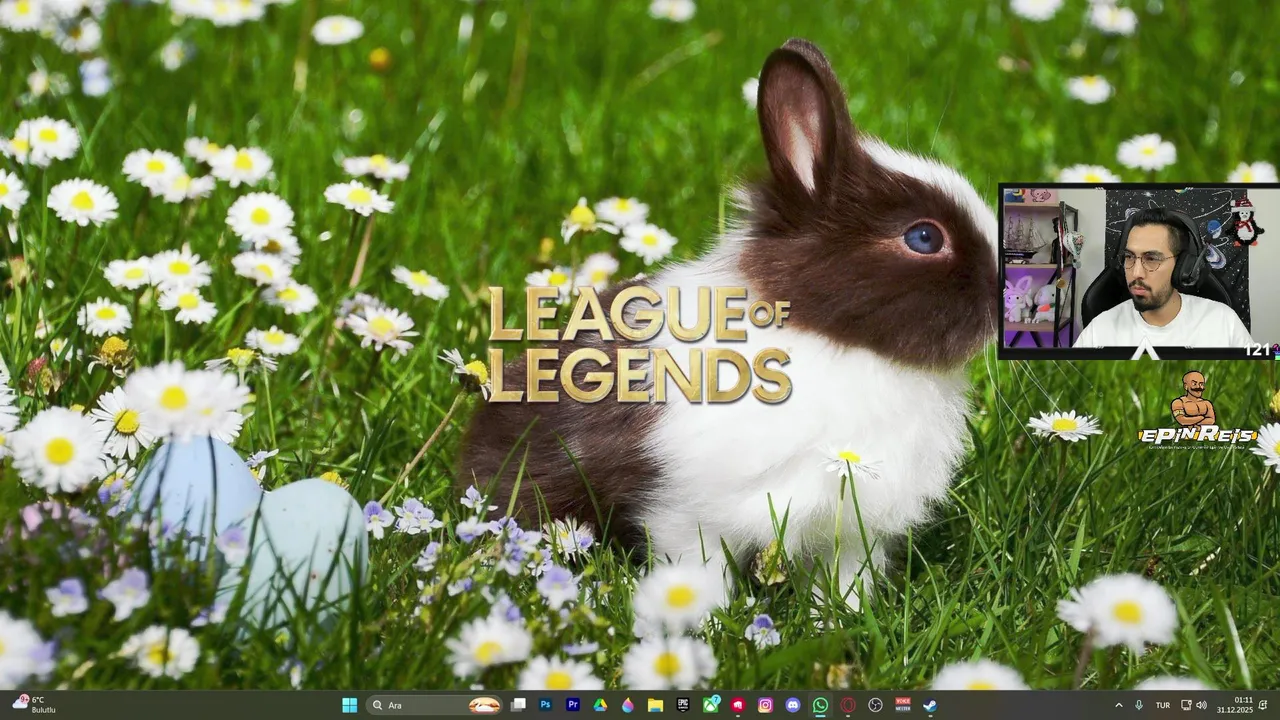The width and height of the screenshot is (1280, 720).
Task: Open OBS Studio from the taskbar
Action: pyautogui.click(x=875, y=705)
